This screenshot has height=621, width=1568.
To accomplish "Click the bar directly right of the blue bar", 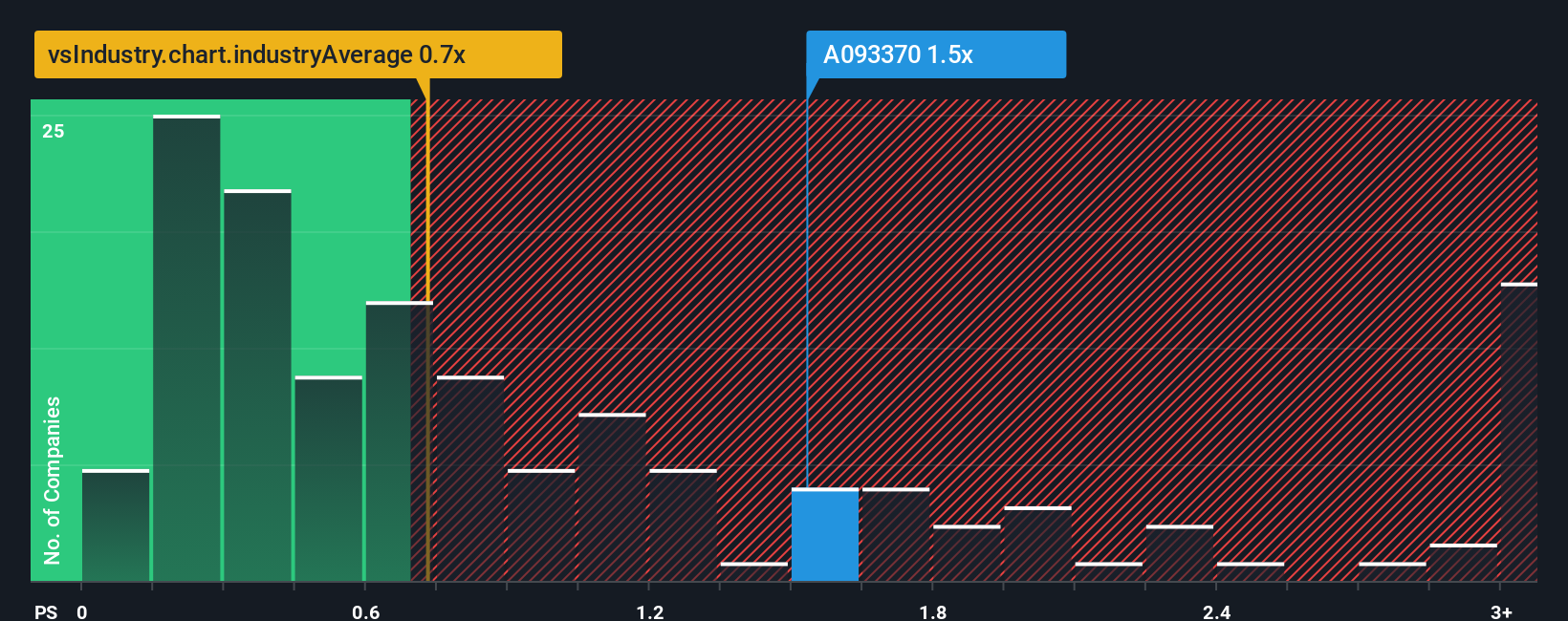I will click(x=896, y=535).
